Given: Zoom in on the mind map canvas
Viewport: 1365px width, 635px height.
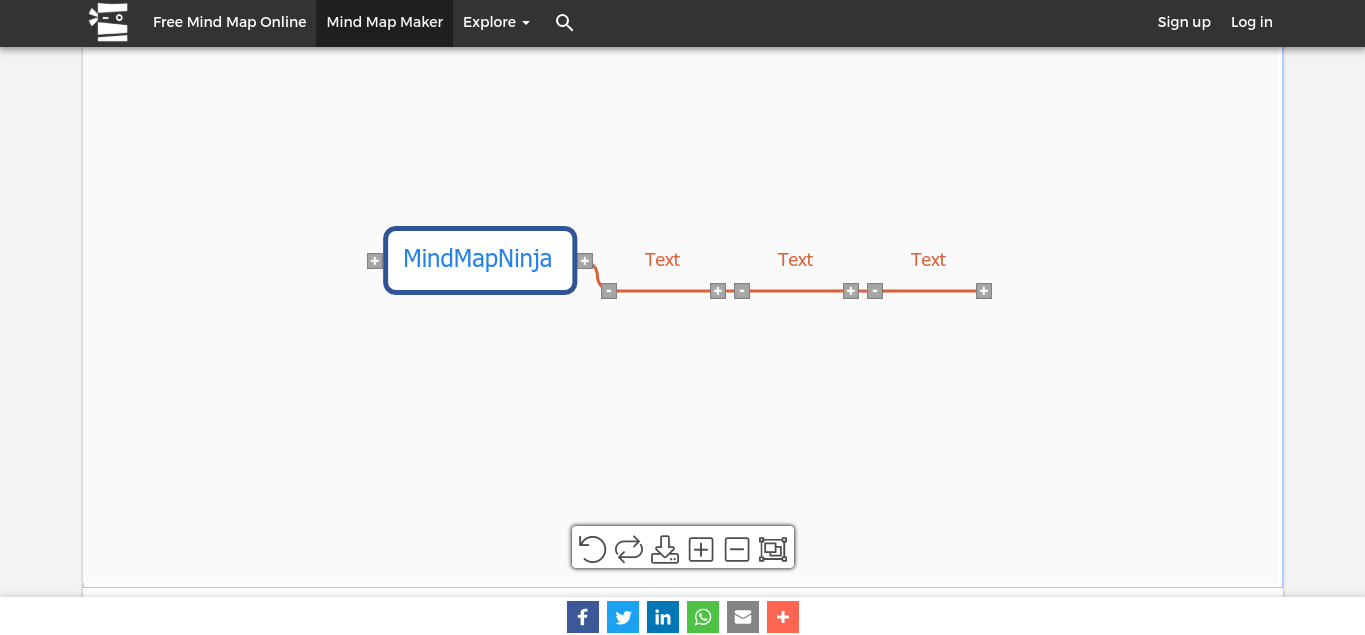Looking at the screenshot, I should tap(701, 549).
